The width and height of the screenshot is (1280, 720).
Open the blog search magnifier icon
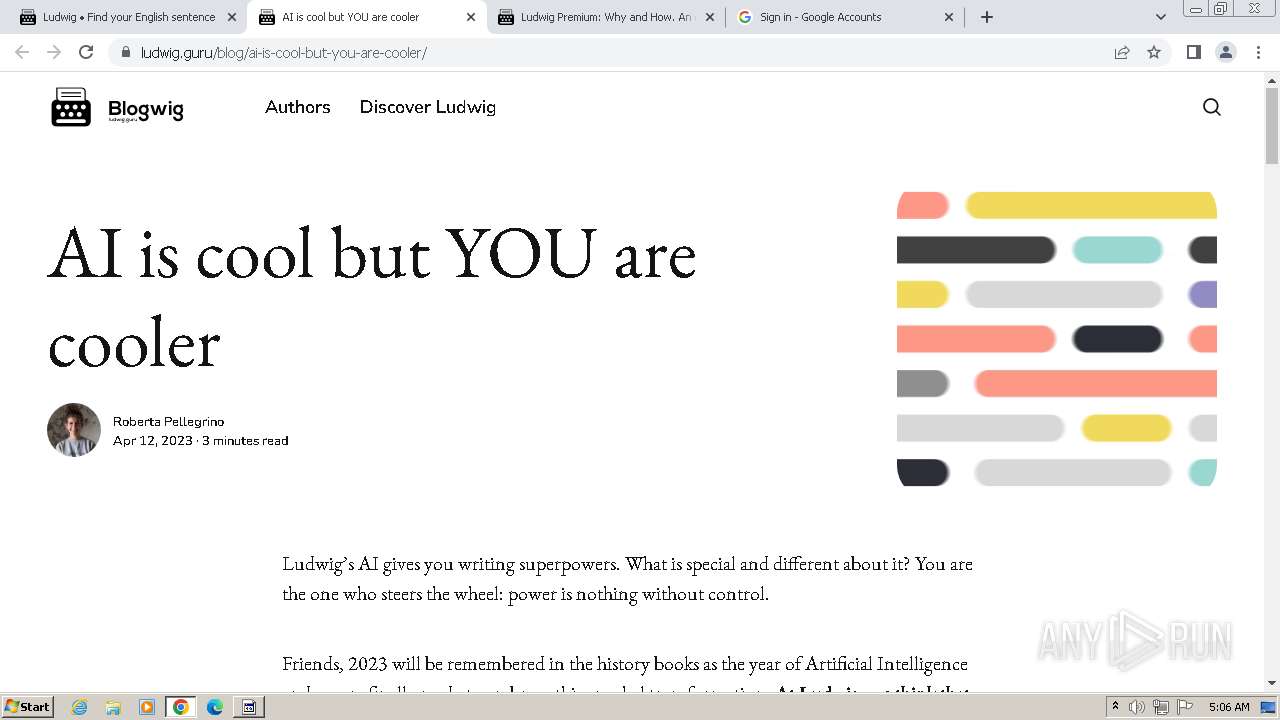1212,107
